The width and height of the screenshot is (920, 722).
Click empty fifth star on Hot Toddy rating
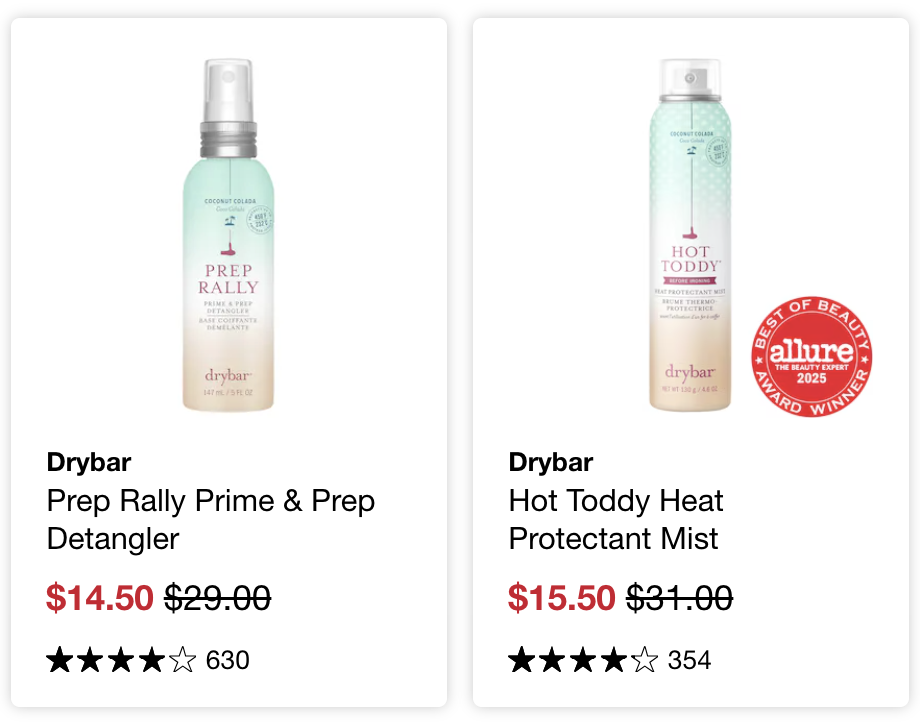point(644,660)
